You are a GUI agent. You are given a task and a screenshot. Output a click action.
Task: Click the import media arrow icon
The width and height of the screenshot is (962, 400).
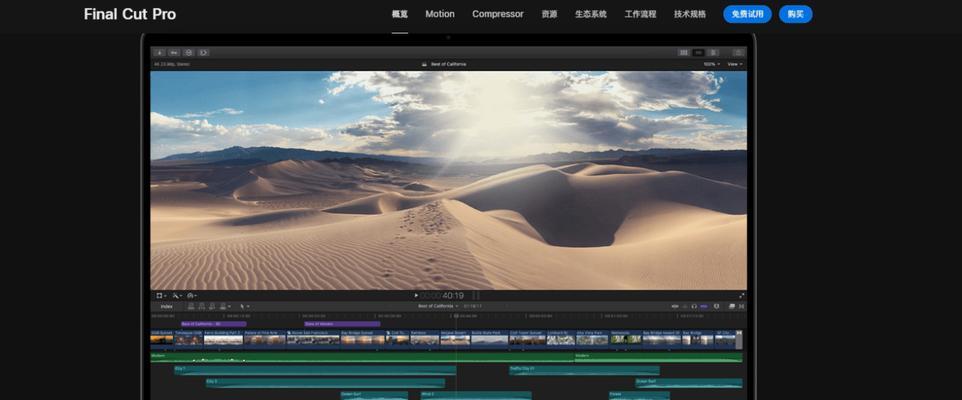point(159,53)
